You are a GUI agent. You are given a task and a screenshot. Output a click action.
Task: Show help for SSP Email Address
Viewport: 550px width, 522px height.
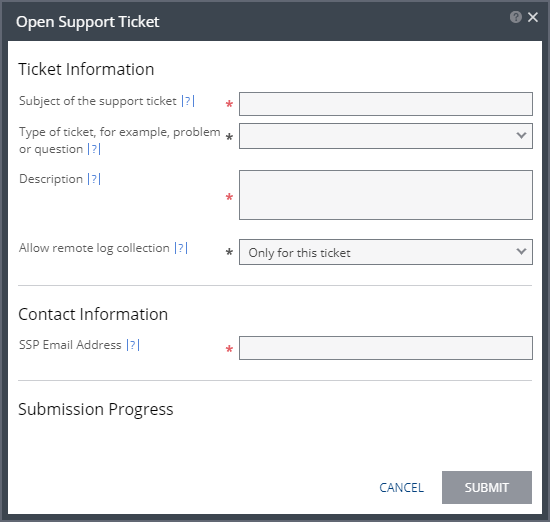133,345
